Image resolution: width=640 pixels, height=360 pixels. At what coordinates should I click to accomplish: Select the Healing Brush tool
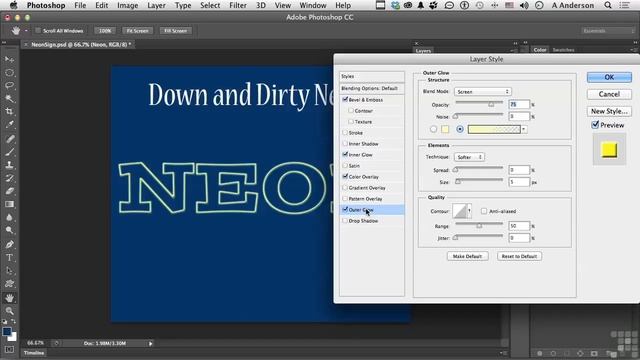click(9, 139)
